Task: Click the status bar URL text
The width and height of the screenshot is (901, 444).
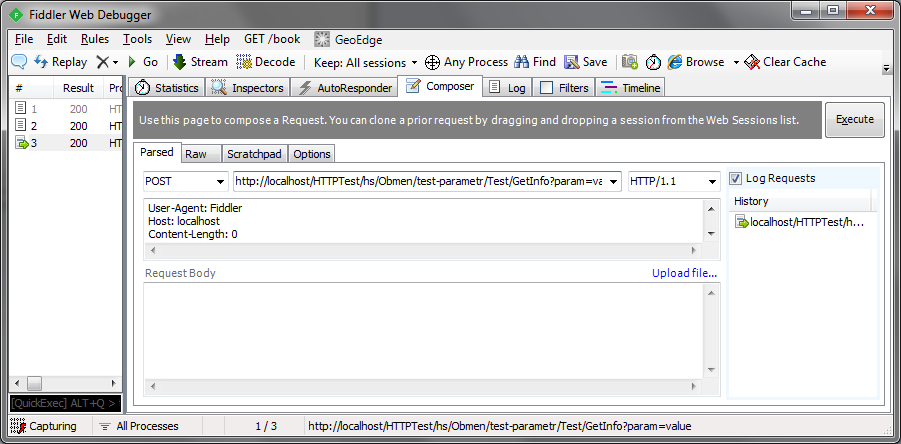Action: click(x=500, y=426)
